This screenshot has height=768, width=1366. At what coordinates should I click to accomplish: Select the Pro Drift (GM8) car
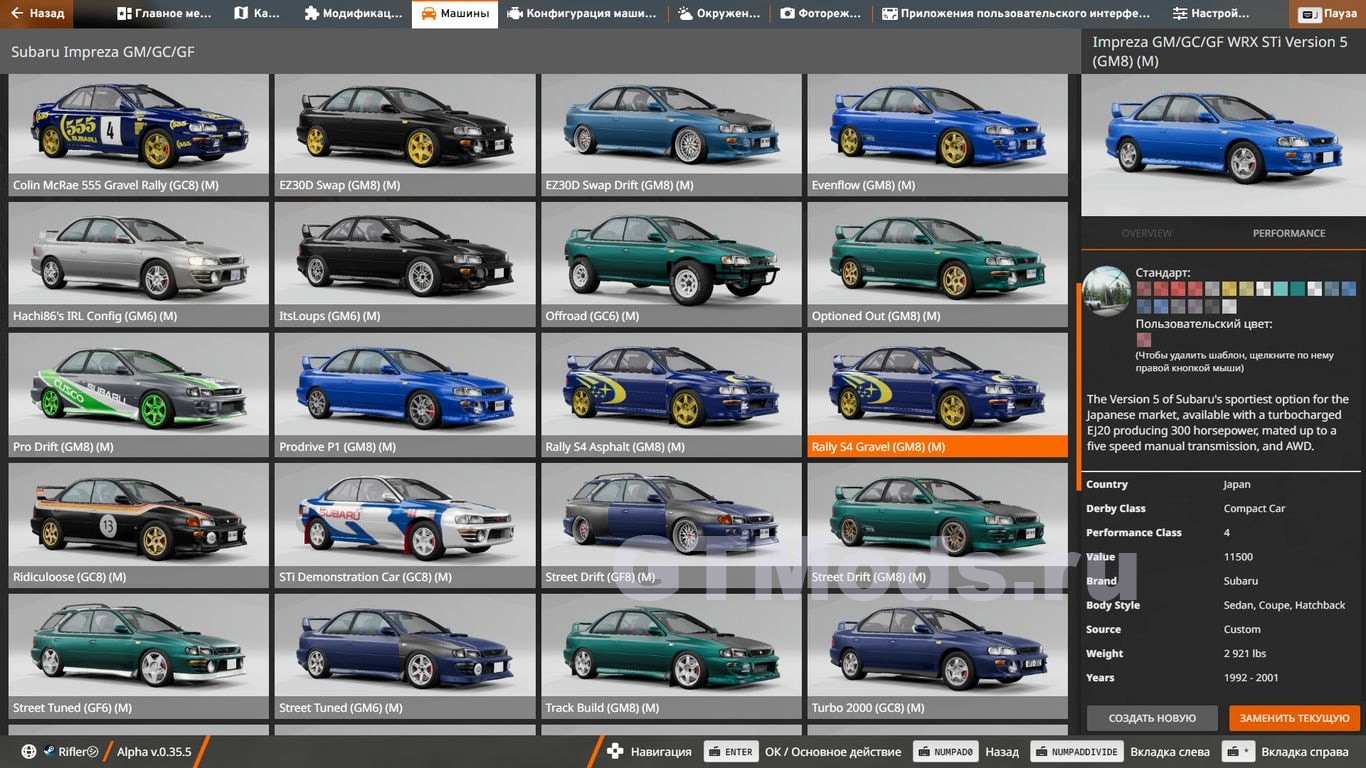139,395
